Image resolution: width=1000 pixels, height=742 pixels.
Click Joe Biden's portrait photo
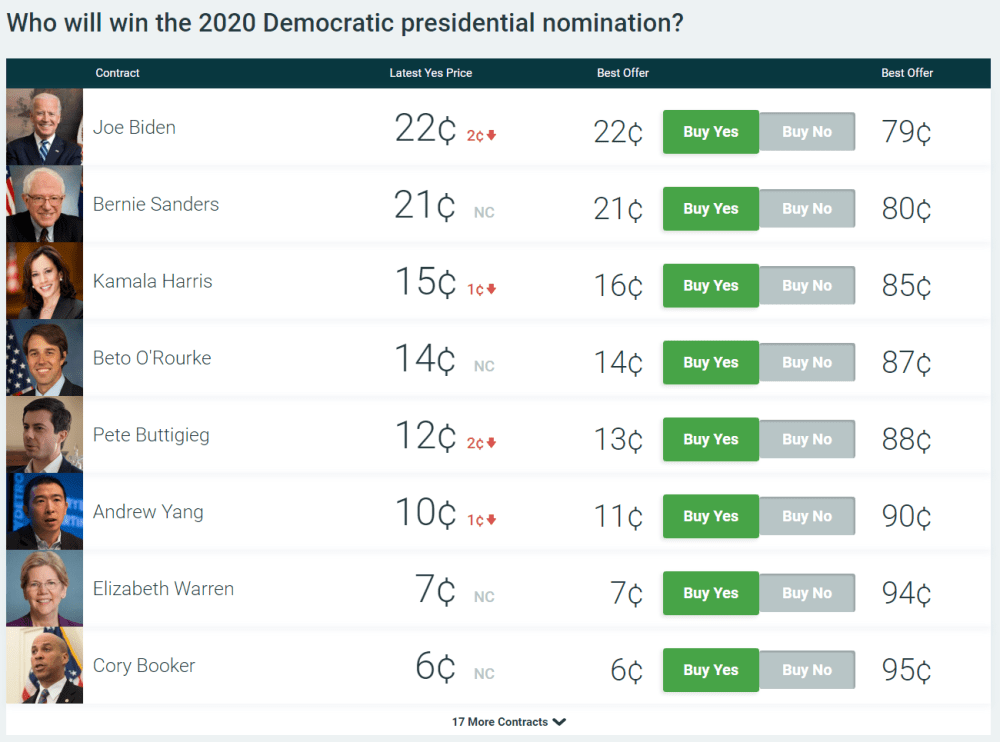pyautogui.click(x=44, y=127)
